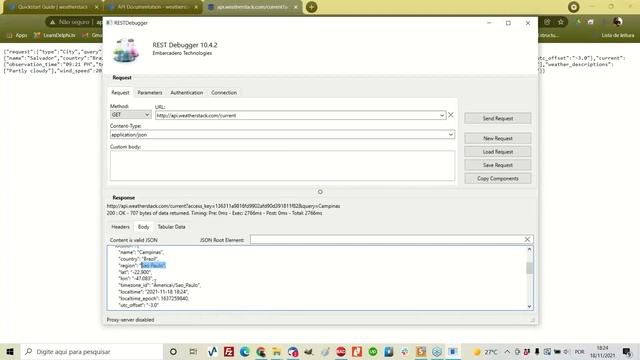Close the api.weatherstack.com browser tab

coord(296,7)
